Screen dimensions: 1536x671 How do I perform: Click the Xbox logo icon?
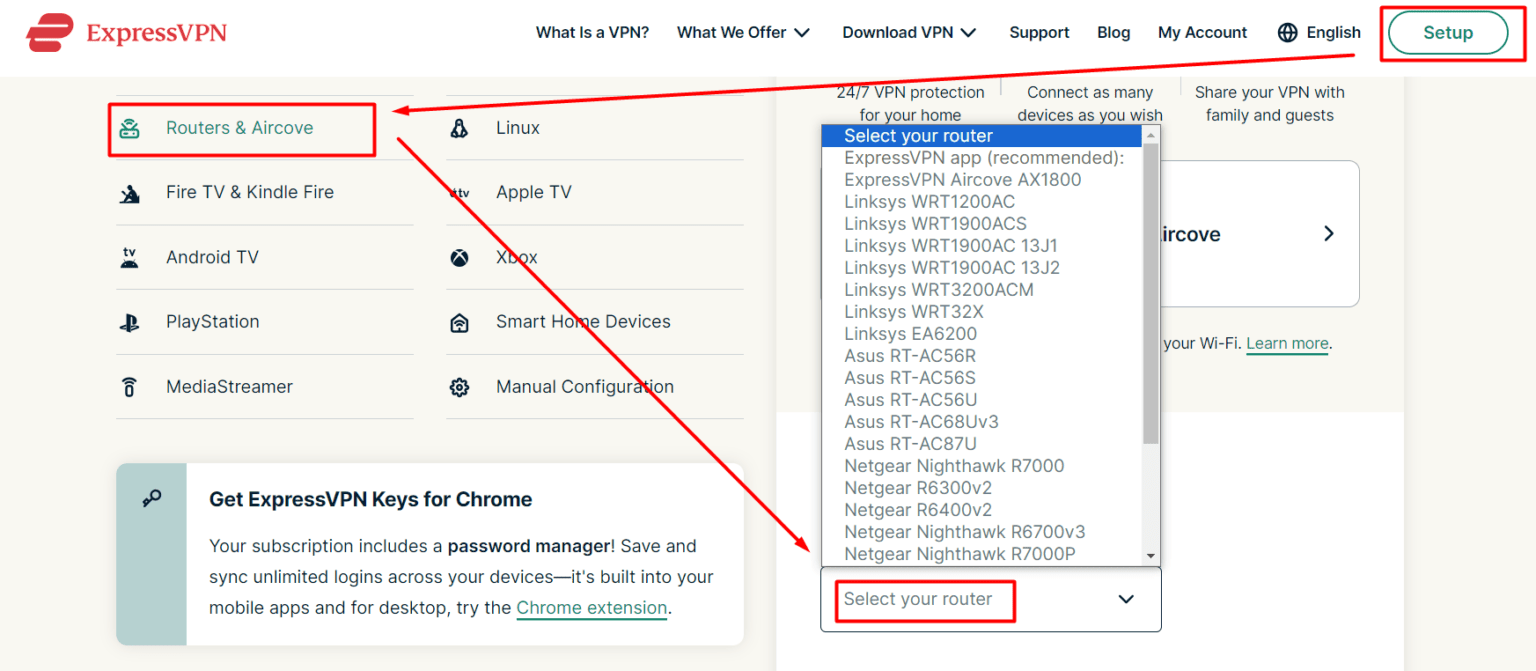coord(459,257)
